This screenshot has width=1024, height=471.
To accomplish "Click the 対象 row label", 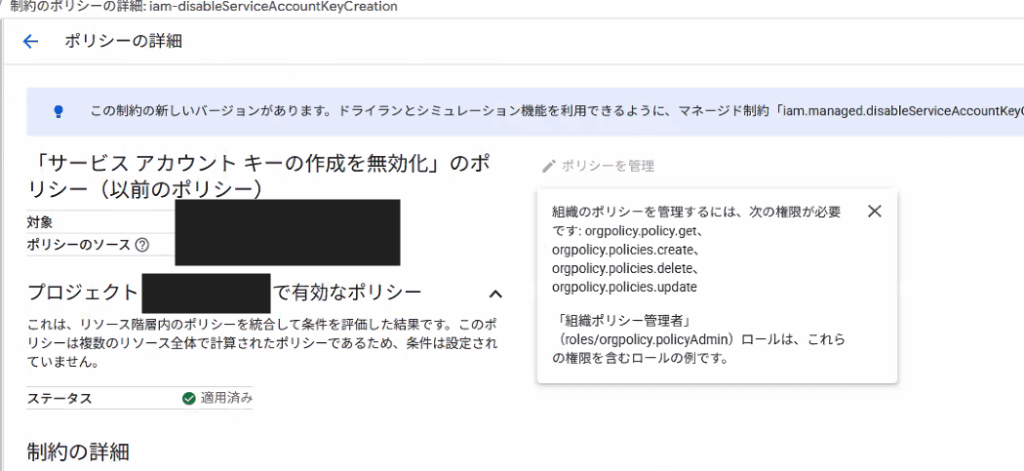I will [x=41, y=222].
